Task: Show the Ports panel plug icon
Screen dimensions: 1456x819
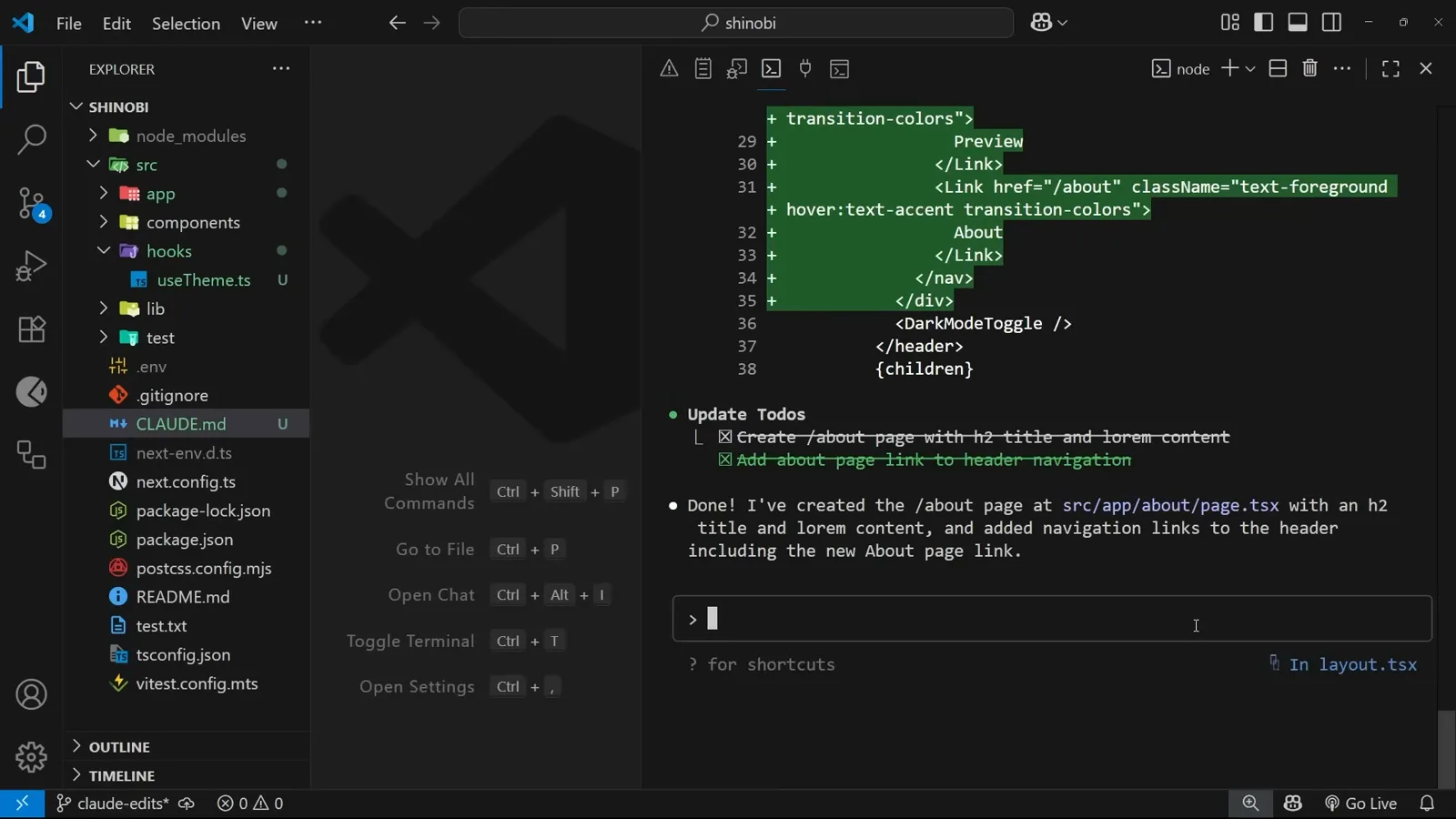Action: click(x=805, y=68)
